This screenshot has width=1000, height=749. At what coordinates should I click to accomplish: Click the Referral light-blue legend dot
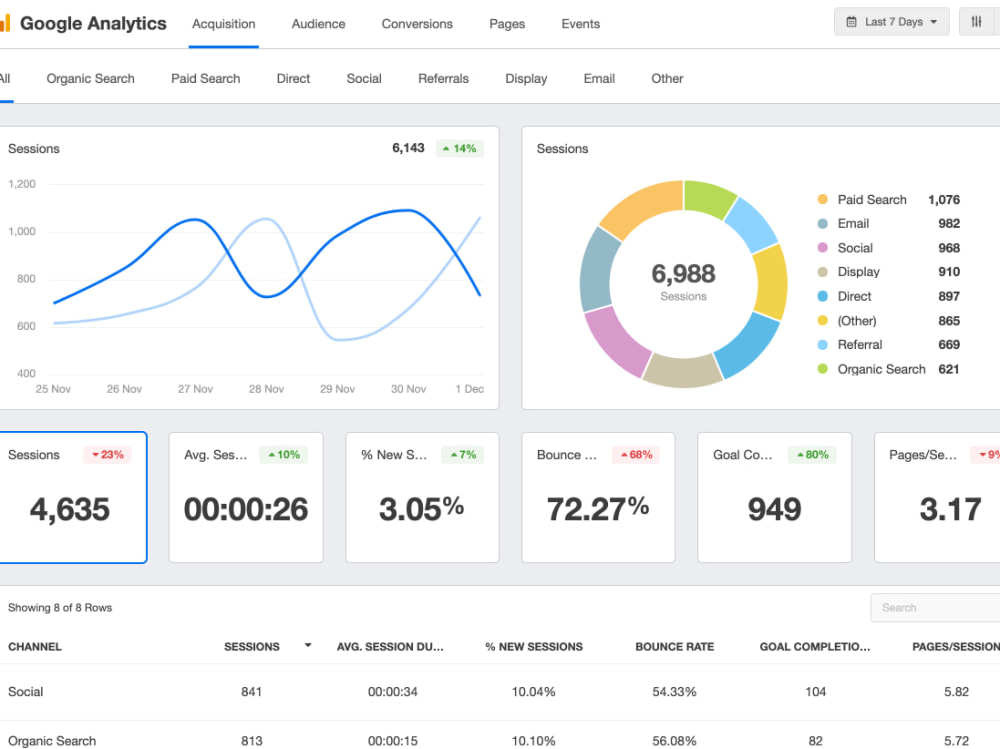[823, 345]
